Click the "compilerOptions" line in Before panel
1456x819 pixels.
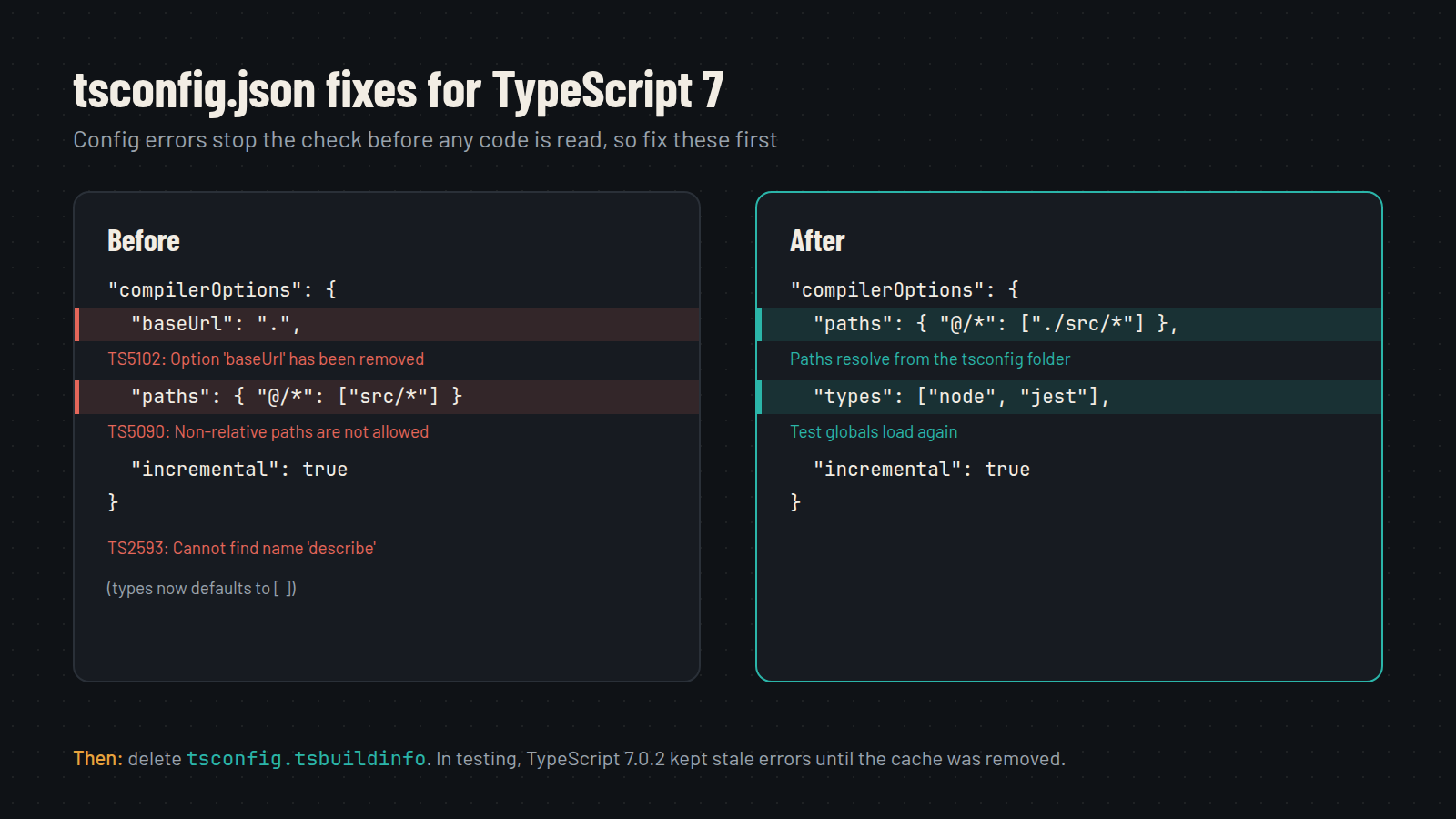click(x=222, y=289)
